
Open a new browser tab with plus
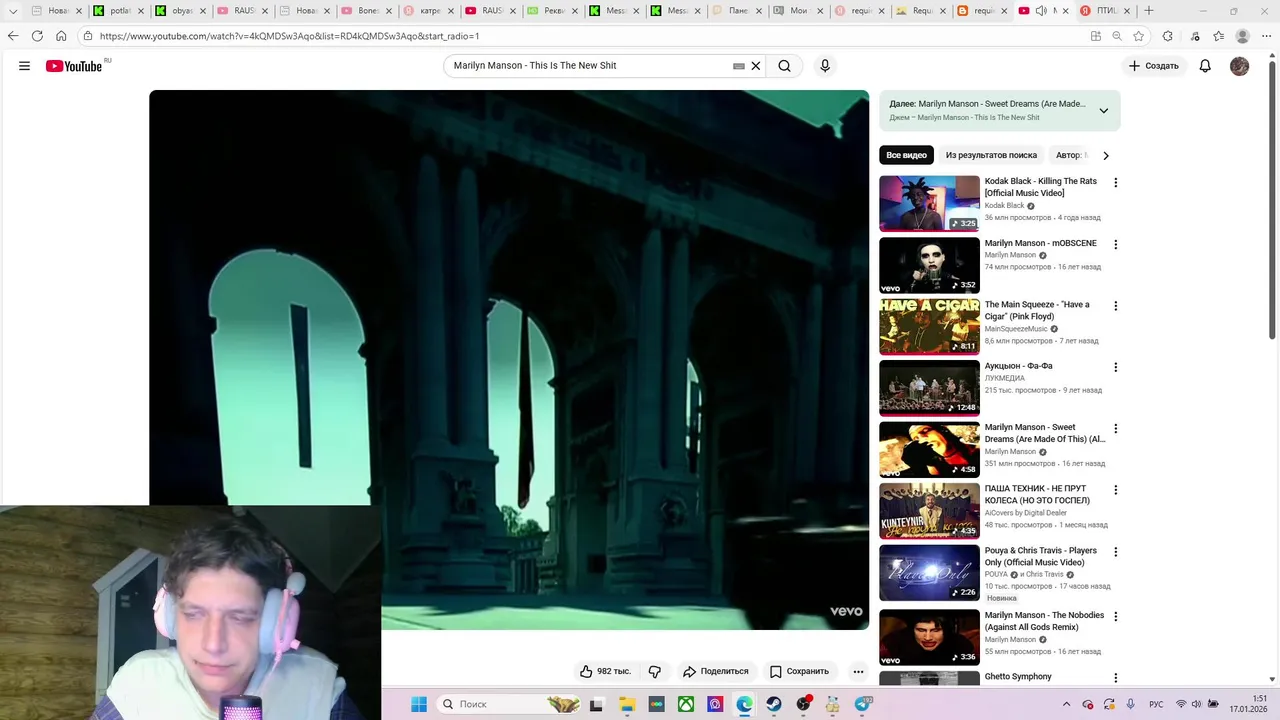(1149, 11)
